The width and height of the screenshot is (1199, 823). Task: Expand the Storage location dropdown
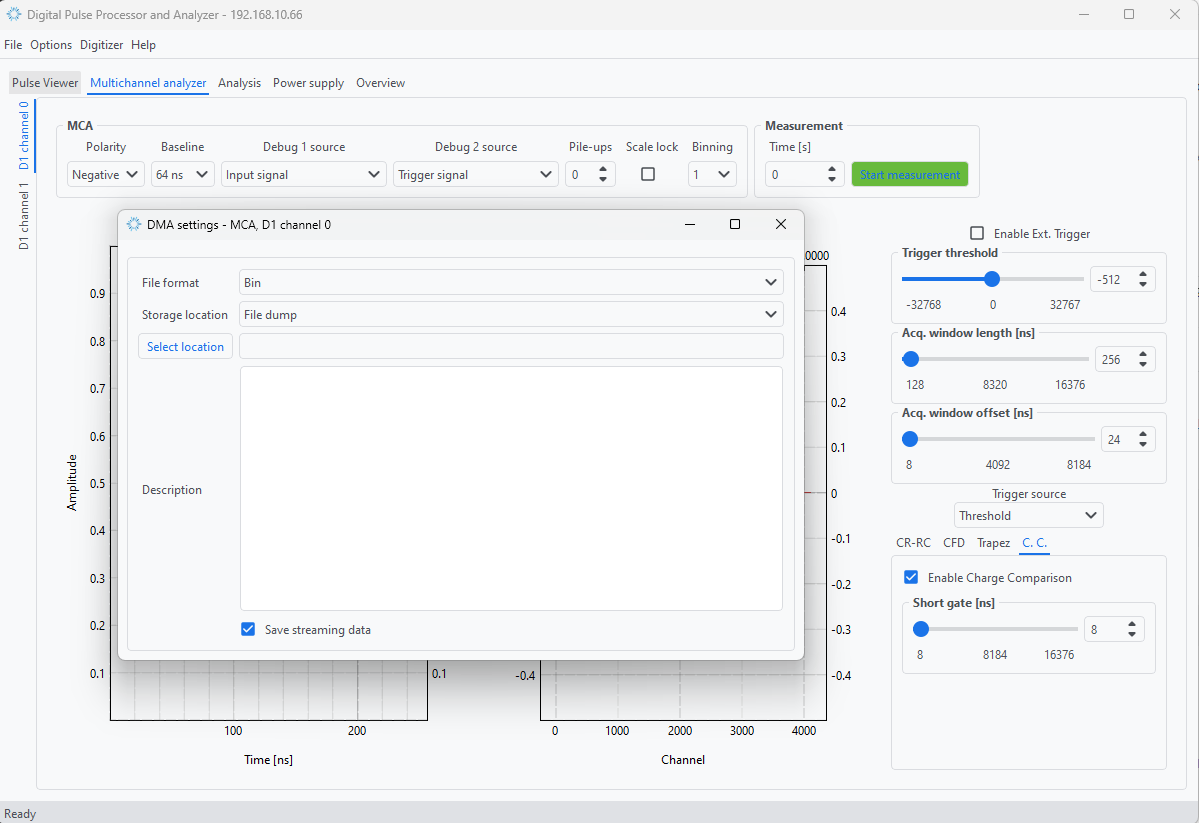(x=511, y=315)
